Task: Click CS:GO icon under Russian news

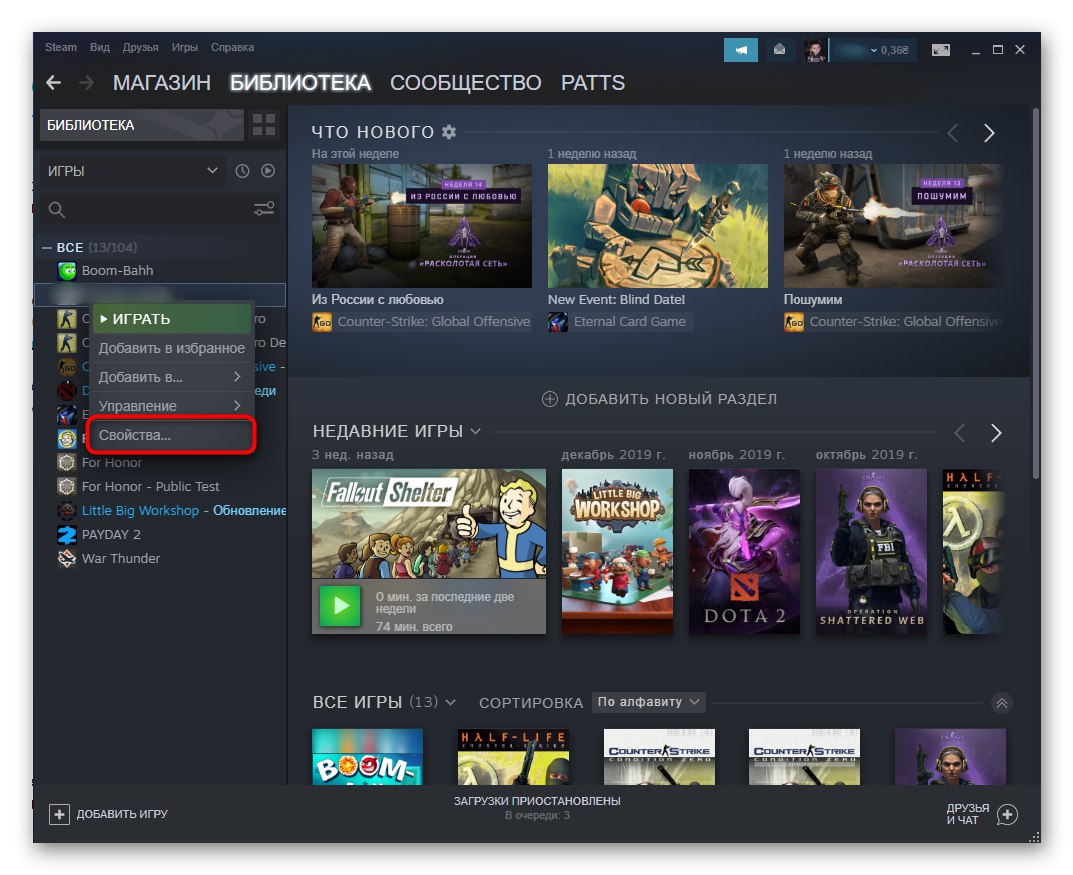Action: [x=322, y=322]
